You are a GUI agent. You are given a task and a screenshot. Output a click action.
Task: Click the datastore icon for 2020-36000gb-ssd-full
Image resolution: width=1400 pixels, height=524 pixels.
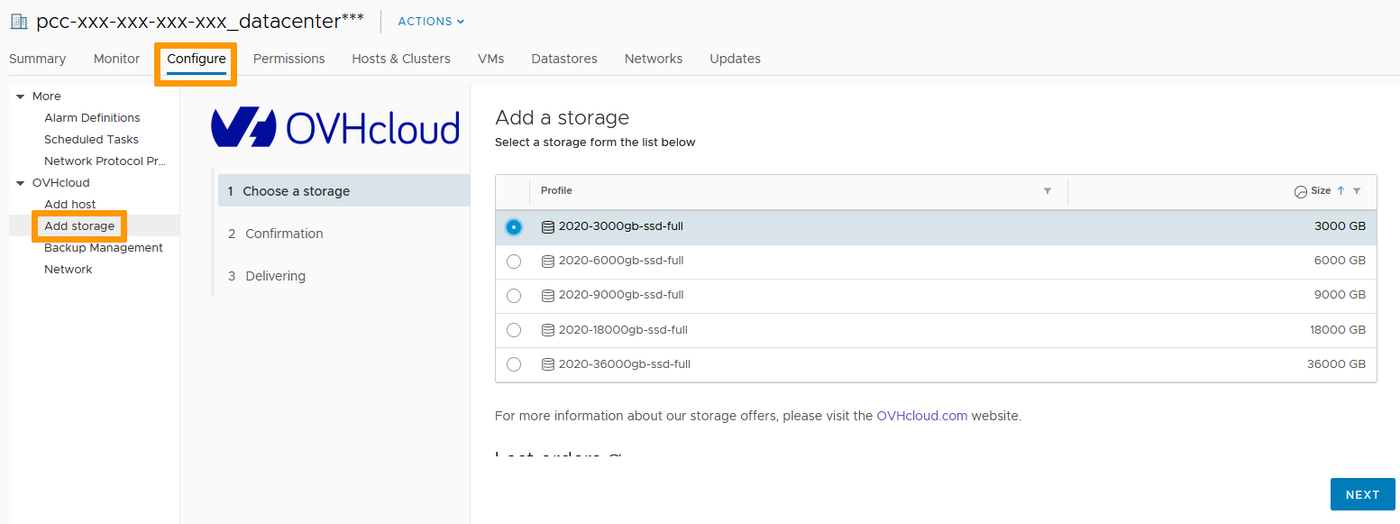[x=547, y=364]
